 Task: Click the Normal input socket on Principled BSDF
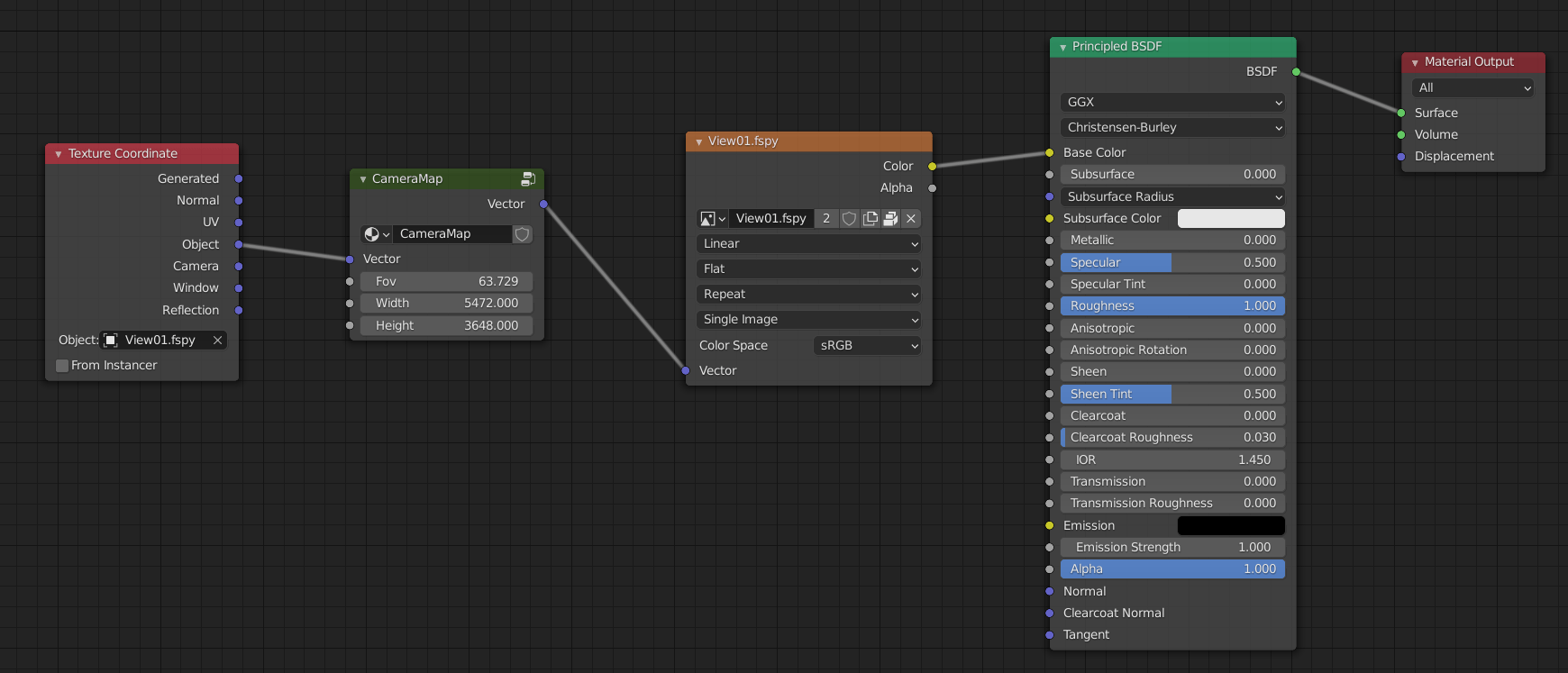(x=1049, y=592)
